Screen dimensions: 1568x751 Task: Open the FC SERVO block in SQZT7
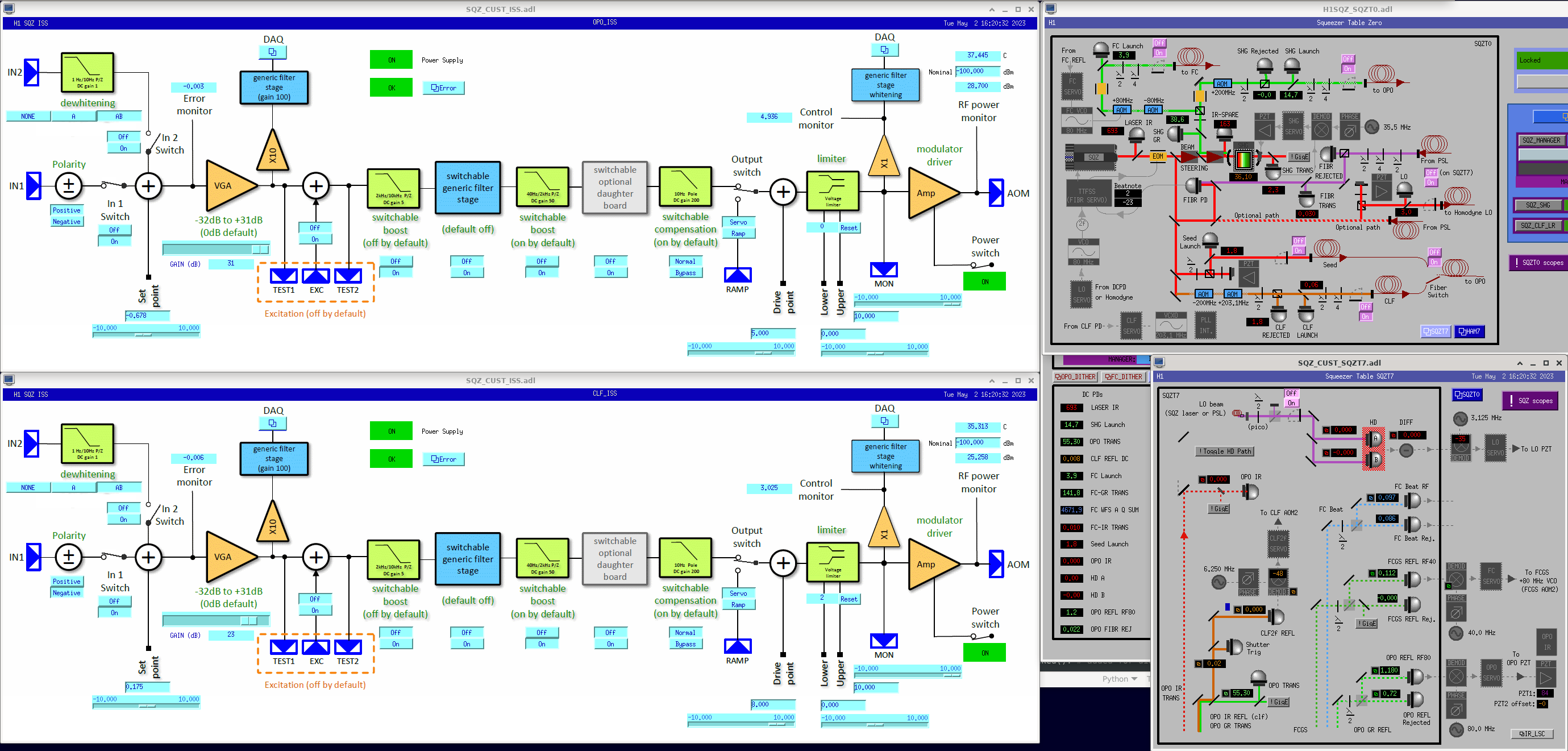(x=1491, y=575)
